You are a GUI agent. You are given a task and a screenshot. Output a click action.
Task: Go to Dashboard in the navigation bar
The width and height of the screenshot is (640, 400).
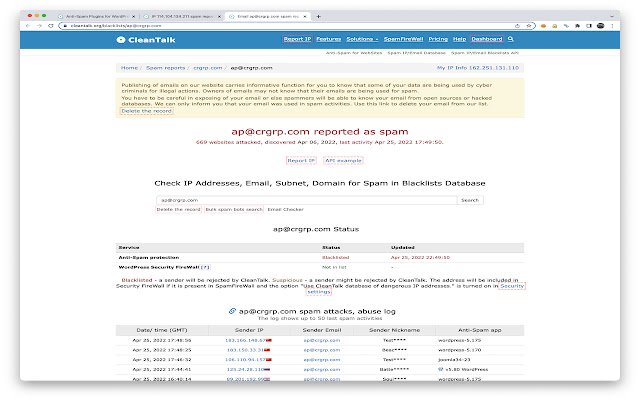tap(487, 39)
